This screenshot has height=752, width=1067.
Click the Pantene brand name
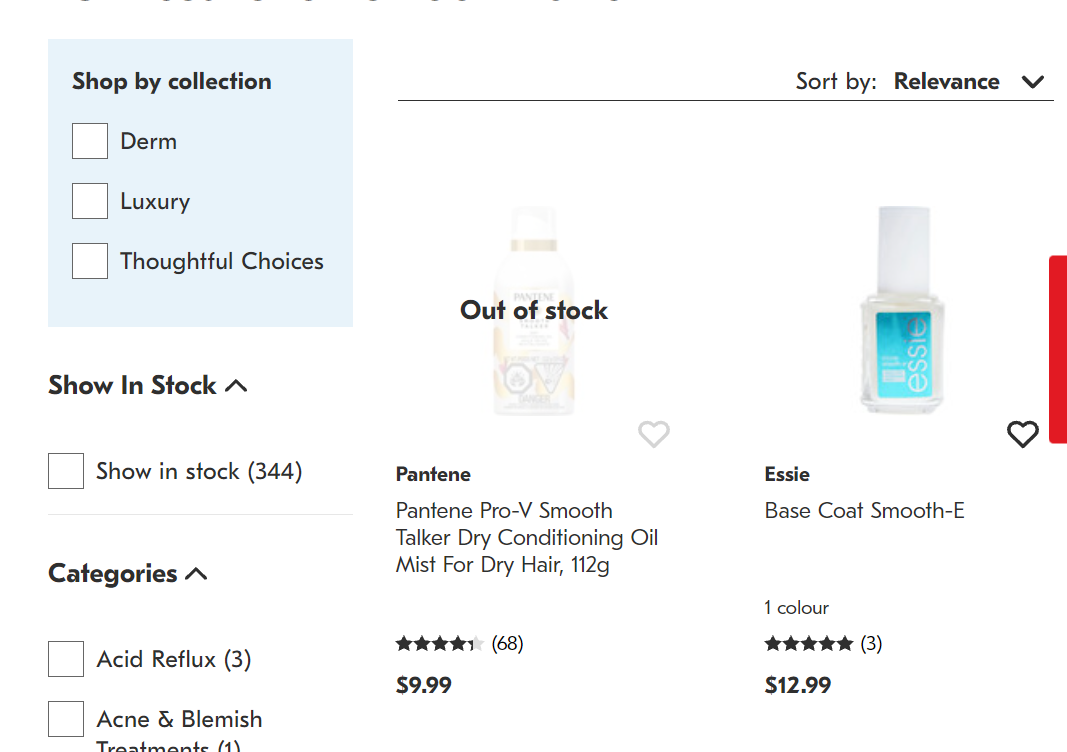[433, 474]
